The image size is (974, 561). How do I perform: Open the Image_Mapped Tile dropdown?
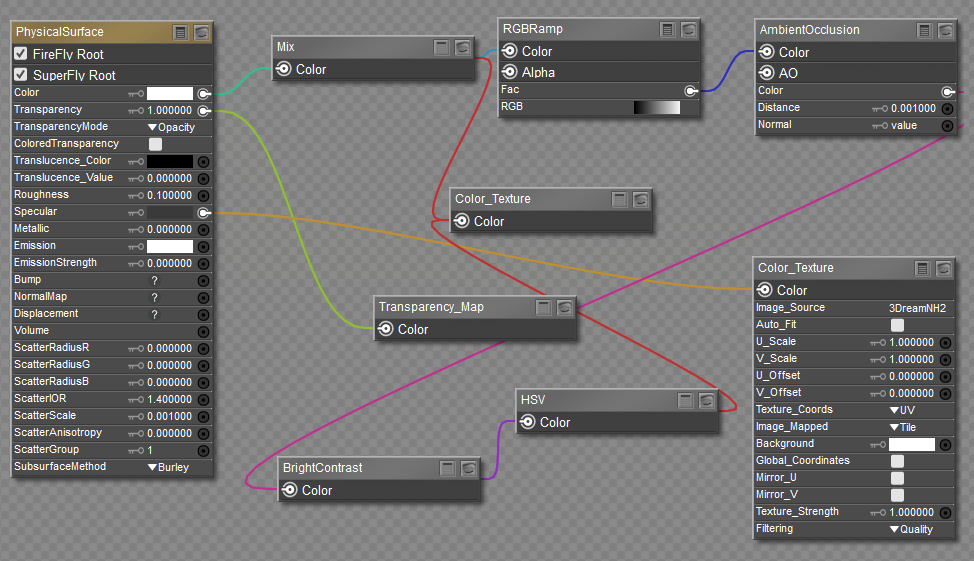click(x=903, y=427)
